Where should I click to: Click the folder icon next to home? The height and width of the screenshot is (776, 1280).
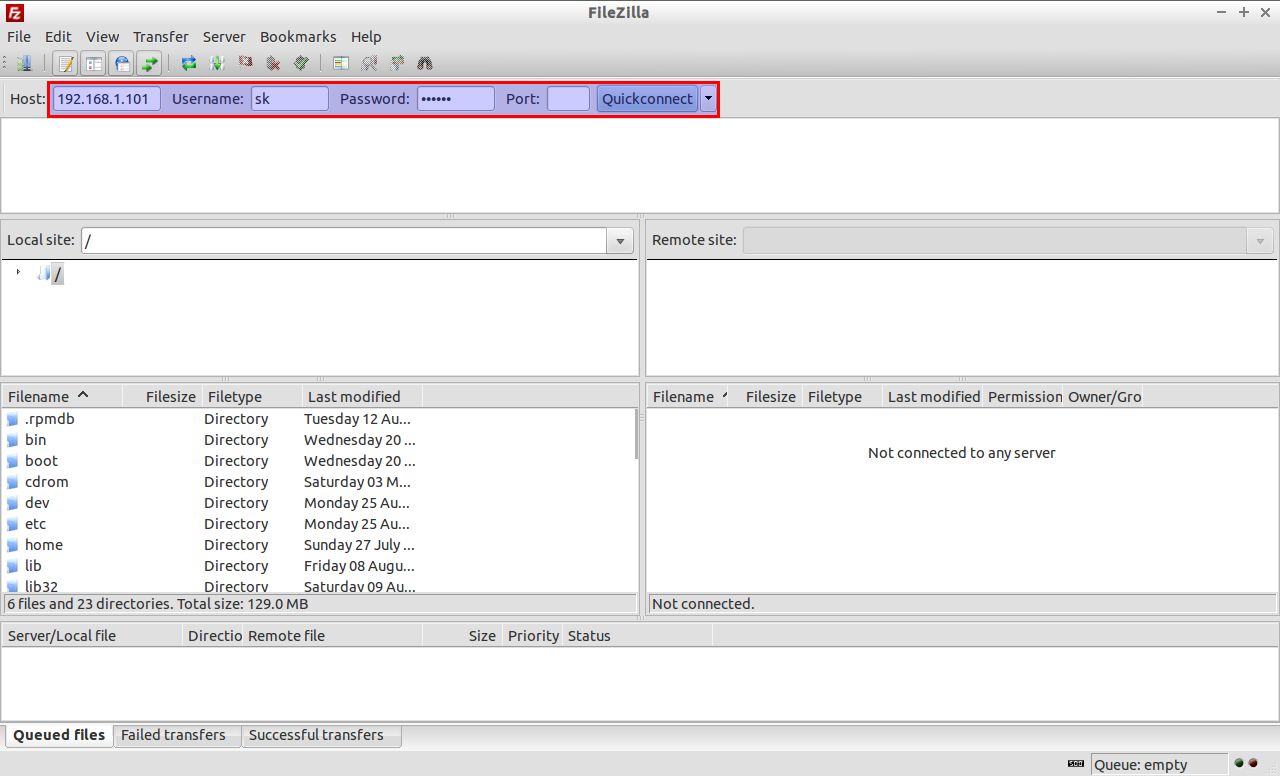pos(13,546)
